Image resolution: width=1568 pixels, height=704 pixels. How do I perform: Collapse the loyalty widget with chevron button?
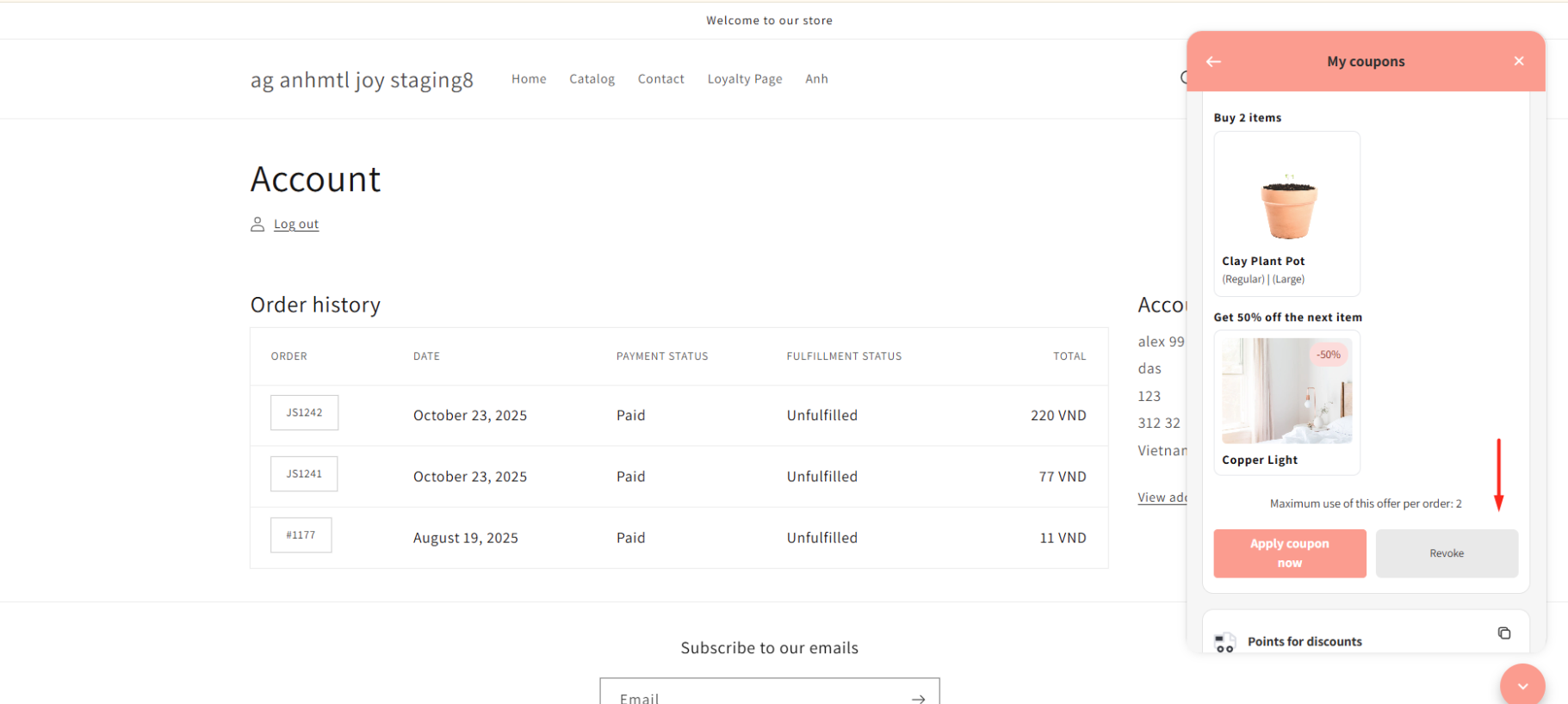click(x=1522, y=685)
